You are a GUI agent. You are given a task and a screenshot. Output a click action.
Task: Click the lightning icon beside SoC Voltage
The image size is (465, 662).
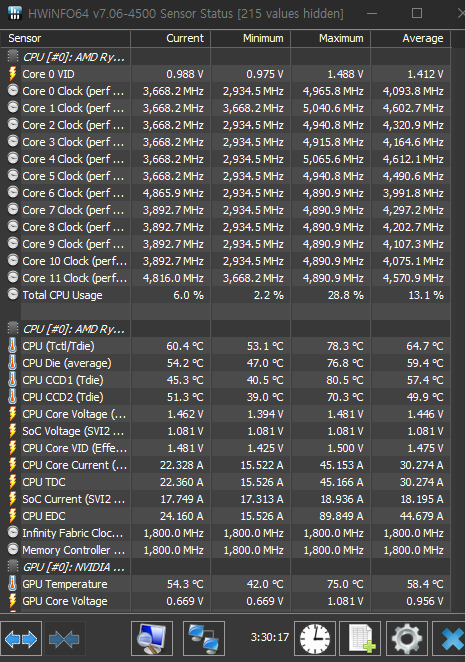point(13,431)
